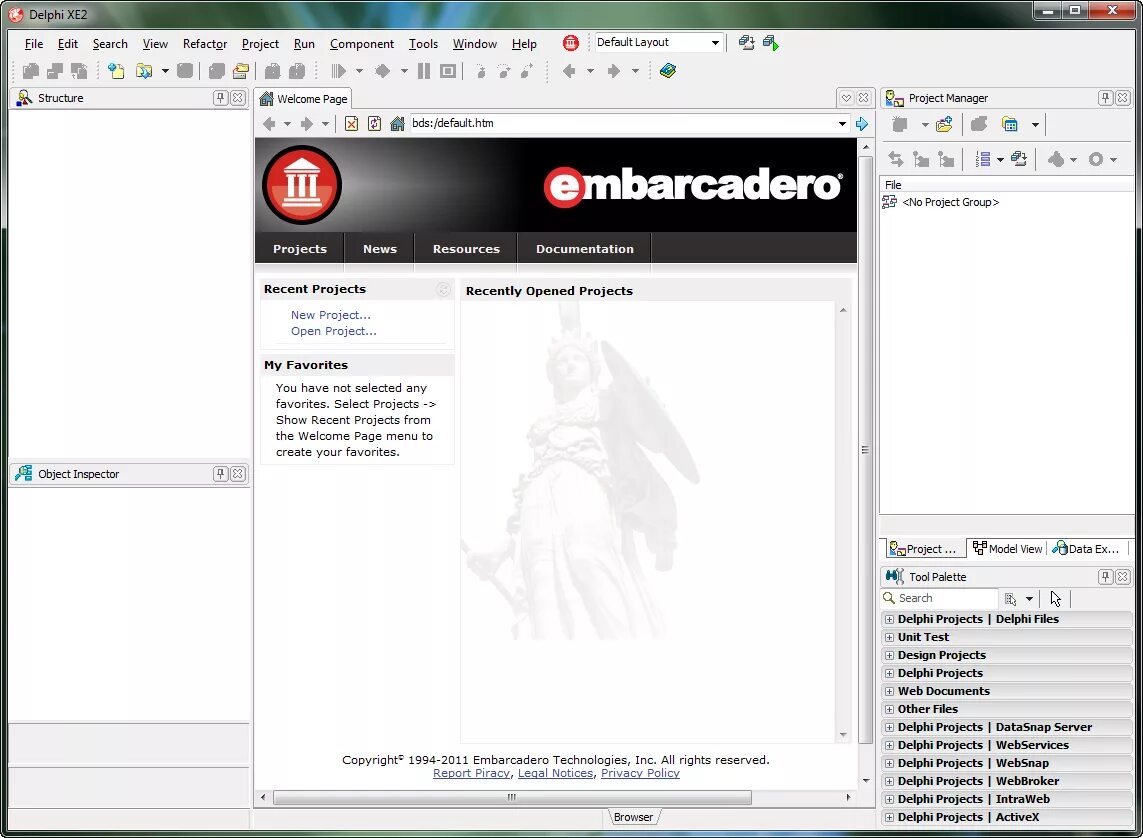The image size is (1143, 838).
Task: Click the Report Piracy link
Action: click(471, 773)
